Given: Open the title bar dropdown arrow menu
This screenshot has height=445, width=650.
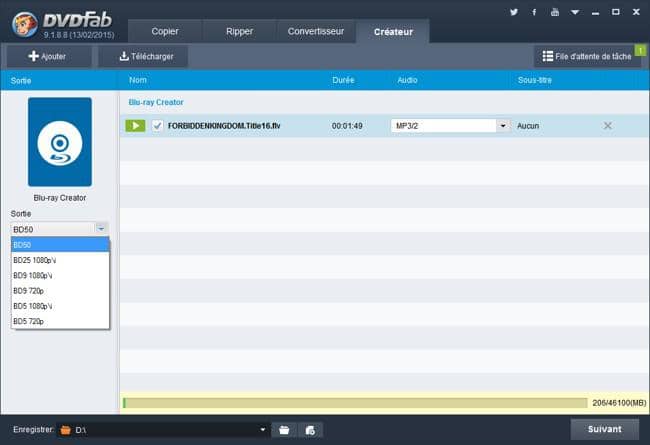Looking at the screenshot, I should point(575,12).
